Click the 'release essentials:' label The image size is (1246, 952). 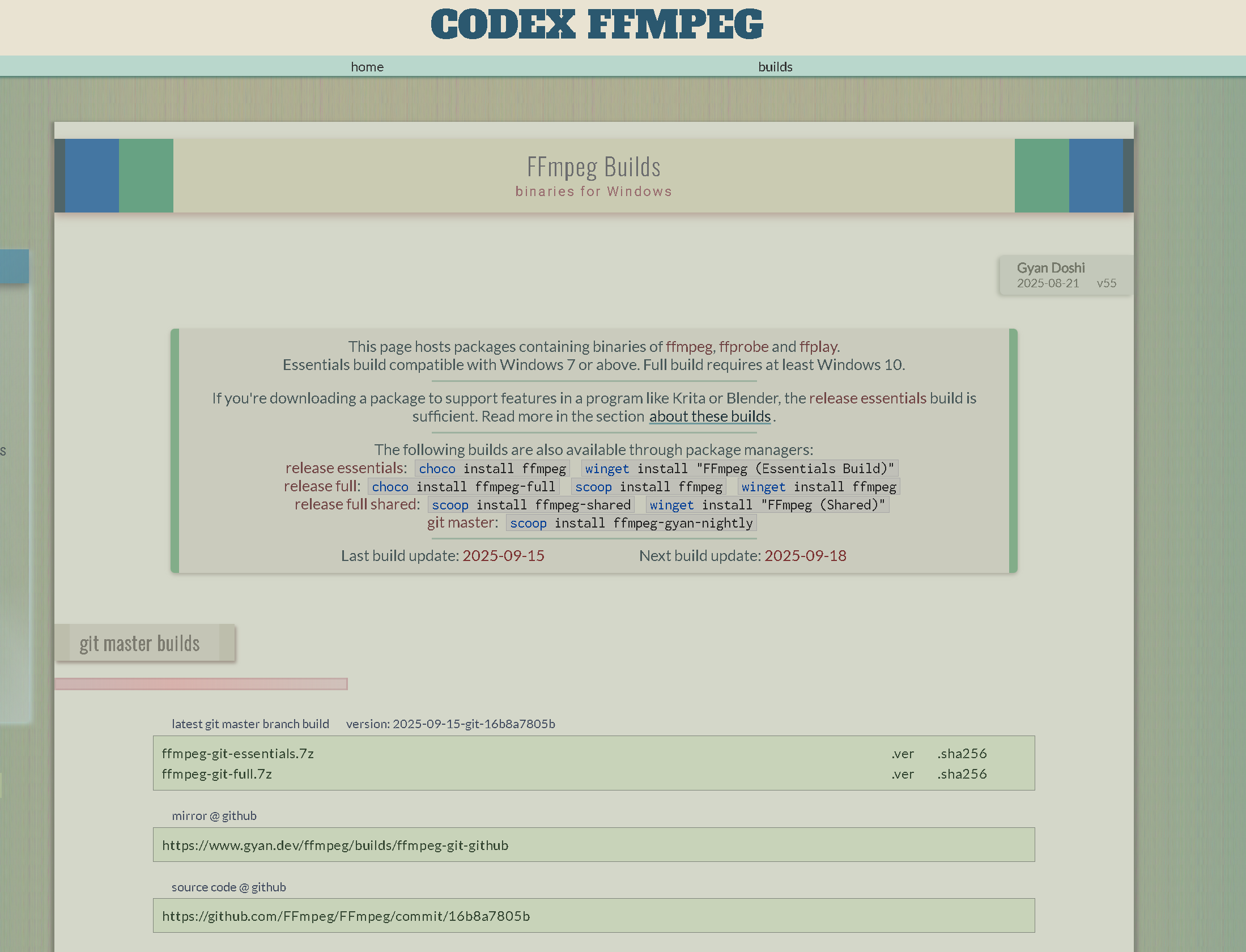346,468
